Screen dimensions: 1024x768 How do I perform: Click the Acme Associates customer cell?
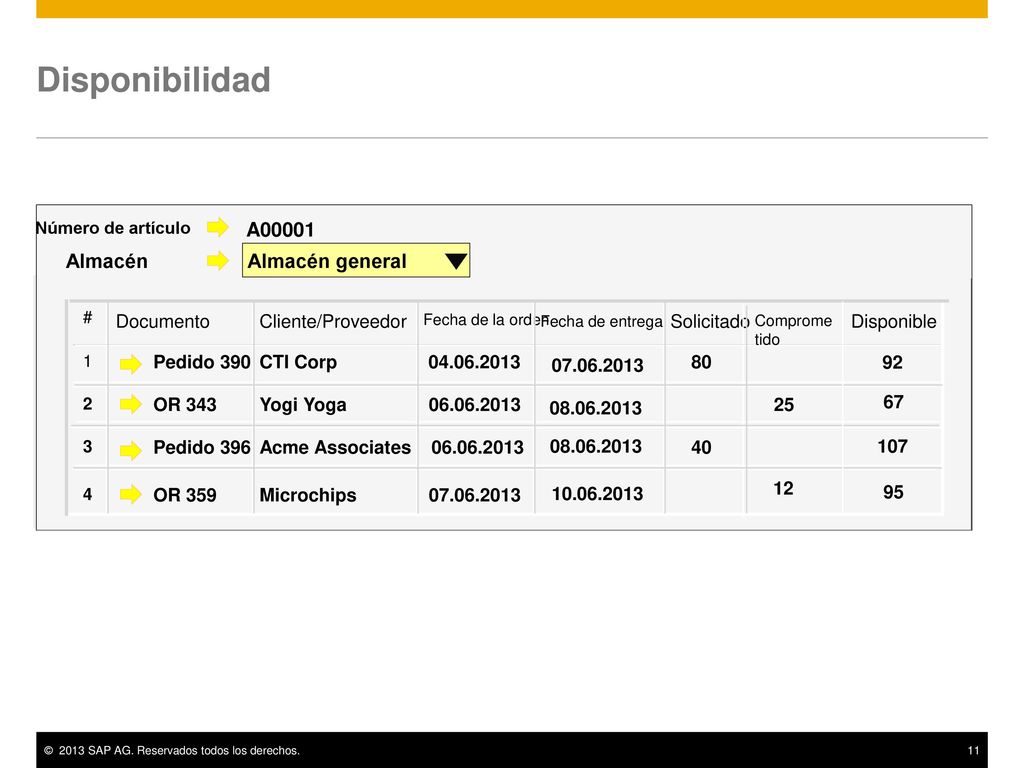(x=335, y=447)
